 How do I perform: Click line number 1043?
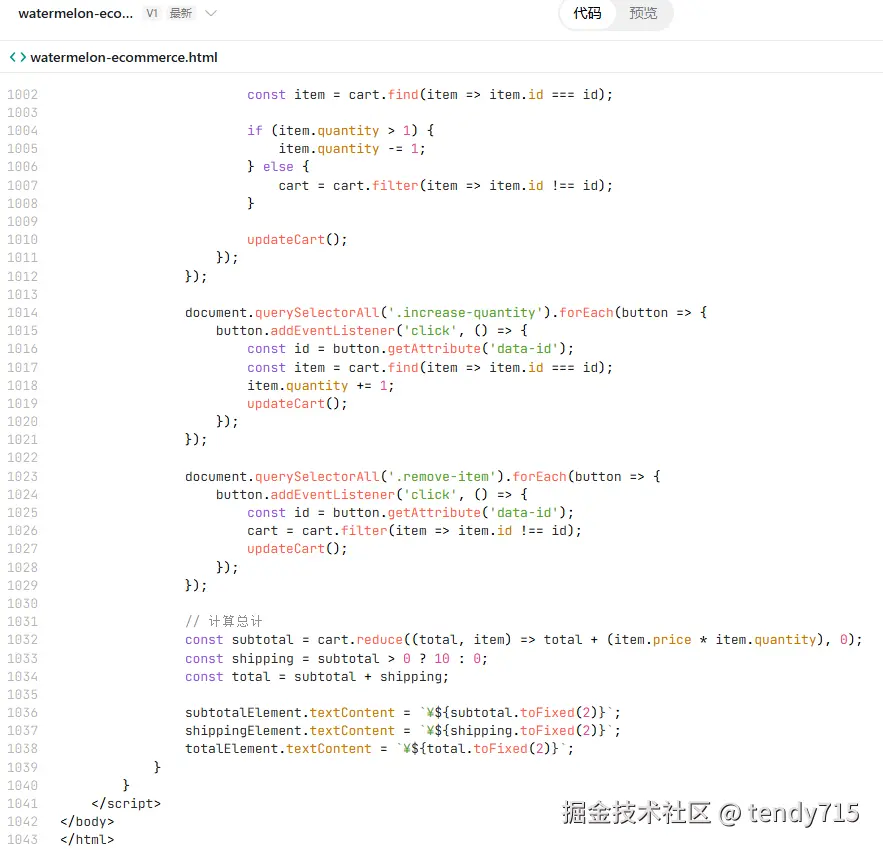point(22,839)
